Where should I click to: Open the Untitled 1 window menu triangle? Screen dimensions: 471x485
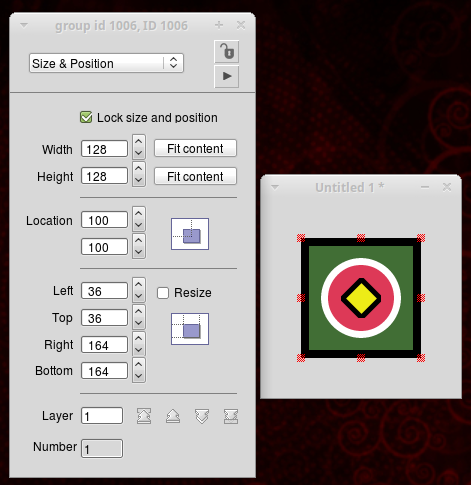click(275, 187)
